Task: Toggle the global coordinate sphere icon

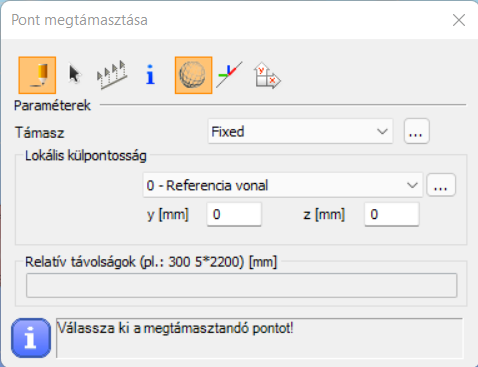Action: pos(193,75)
